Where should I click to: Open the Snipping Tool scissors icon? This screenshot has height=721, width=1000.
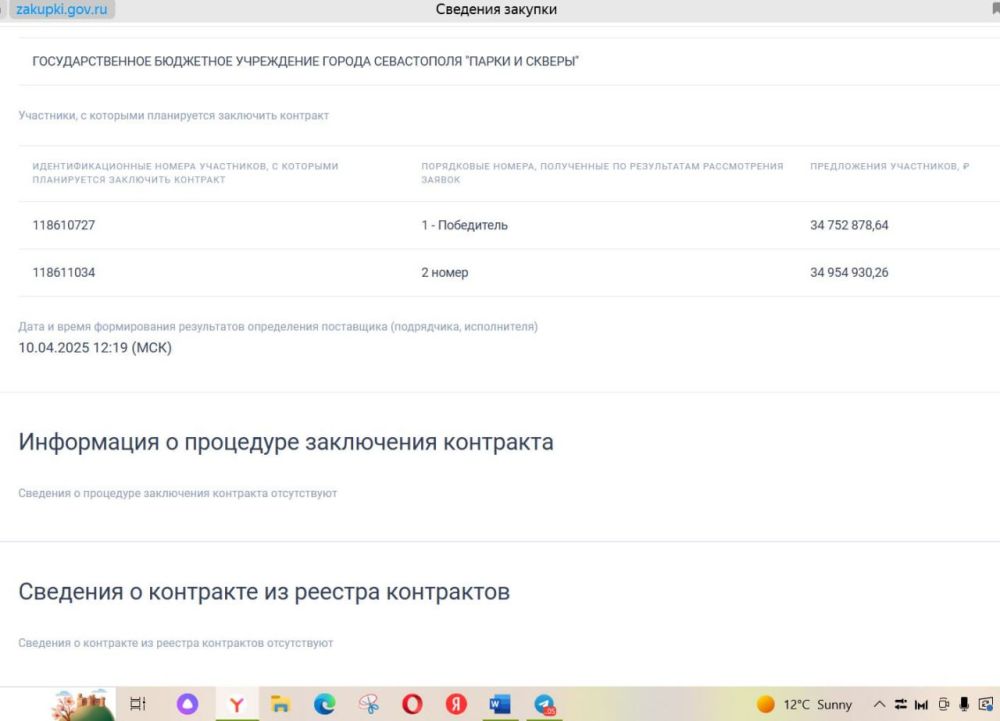point(369,704)
